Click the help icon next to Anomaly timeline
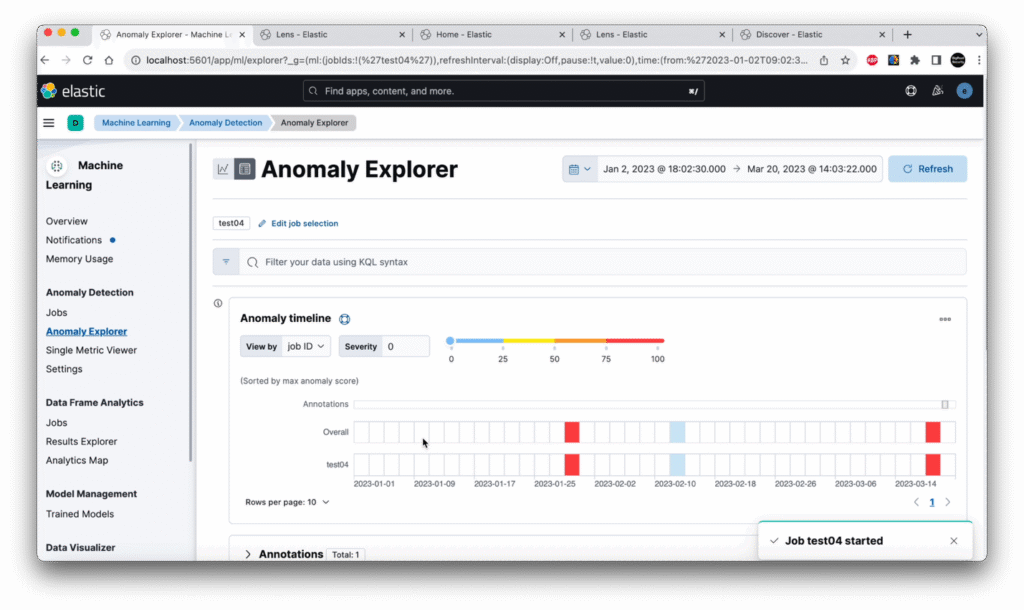Image resolution: width=1024 pixels, height=610 pixels. point(344,319)
